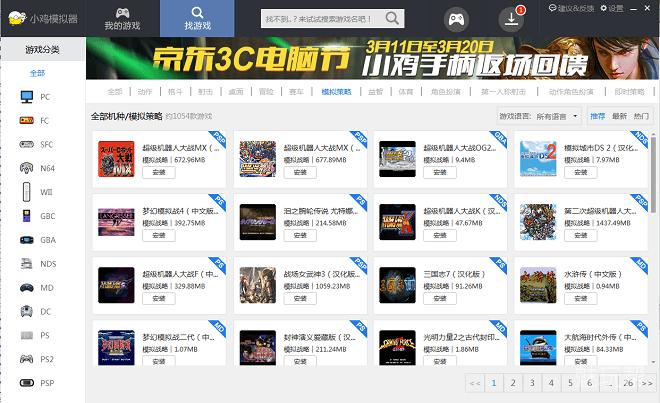
Task: Choose the 体育 genre tab
Action: pyautogui.click(x=406, y=91)
